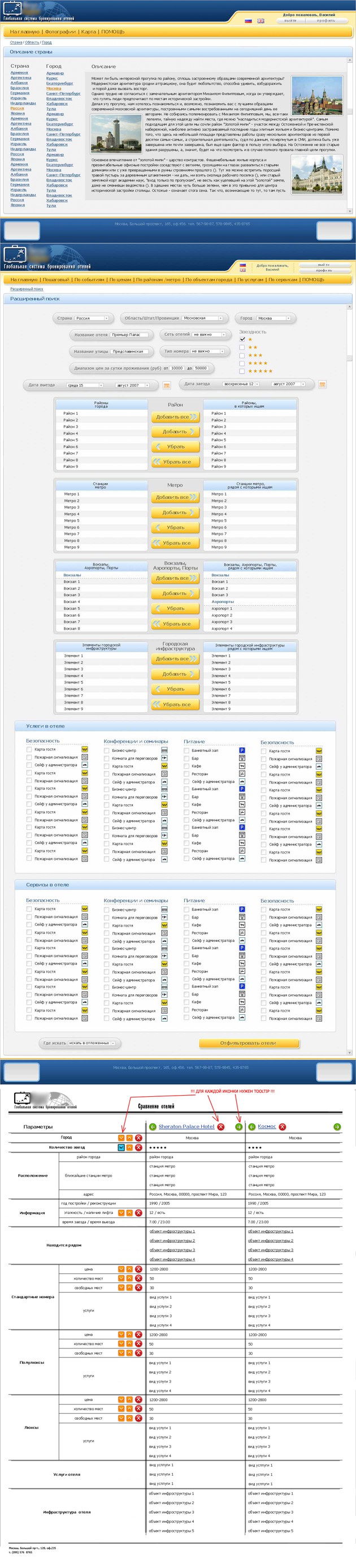
Task: Open the Тип номера dropdown
Action: (x=207, y=351)
